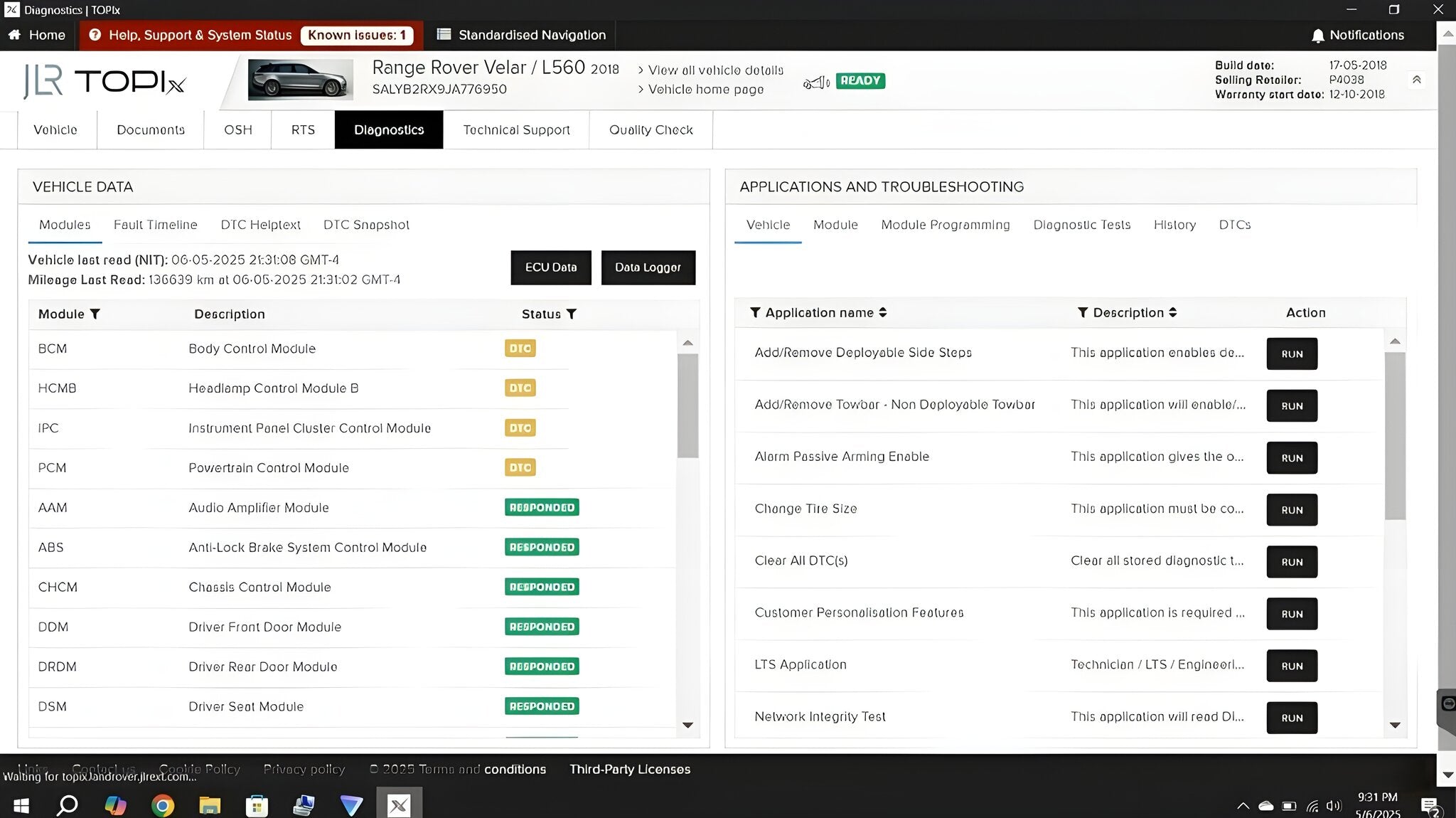Click the vehicle connection status icon

(x=816, y=83)
